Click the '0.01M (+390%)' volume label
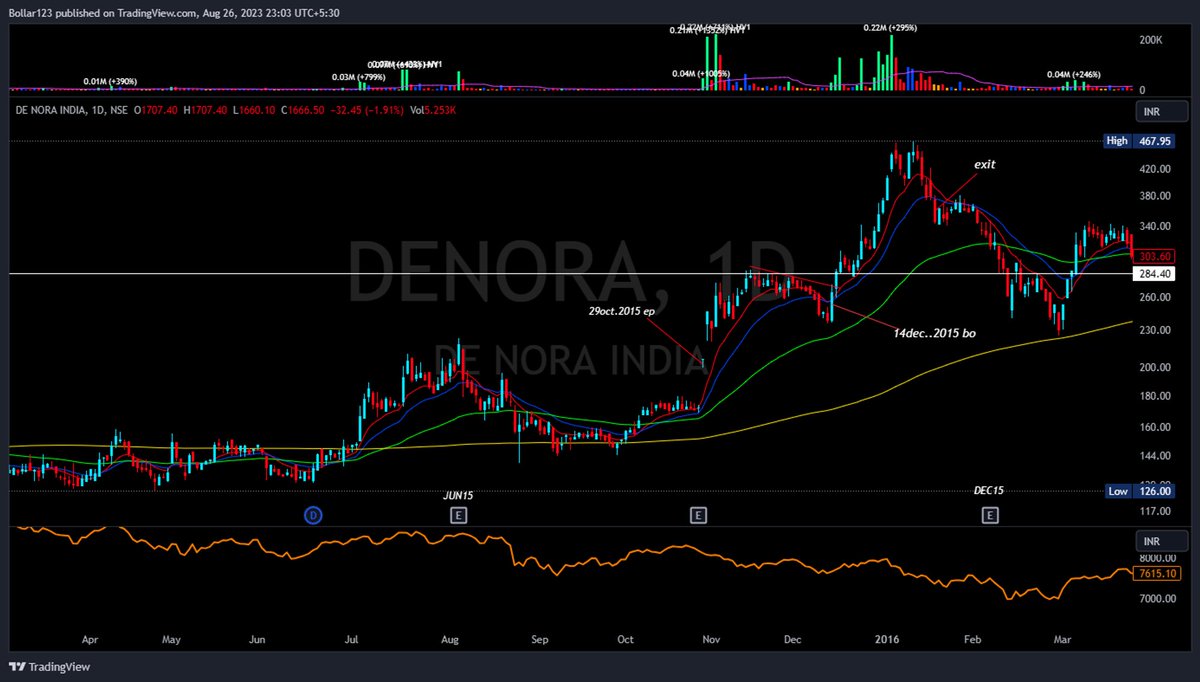The height and width of the screenshot is (682, 1200). coord(110,81)
